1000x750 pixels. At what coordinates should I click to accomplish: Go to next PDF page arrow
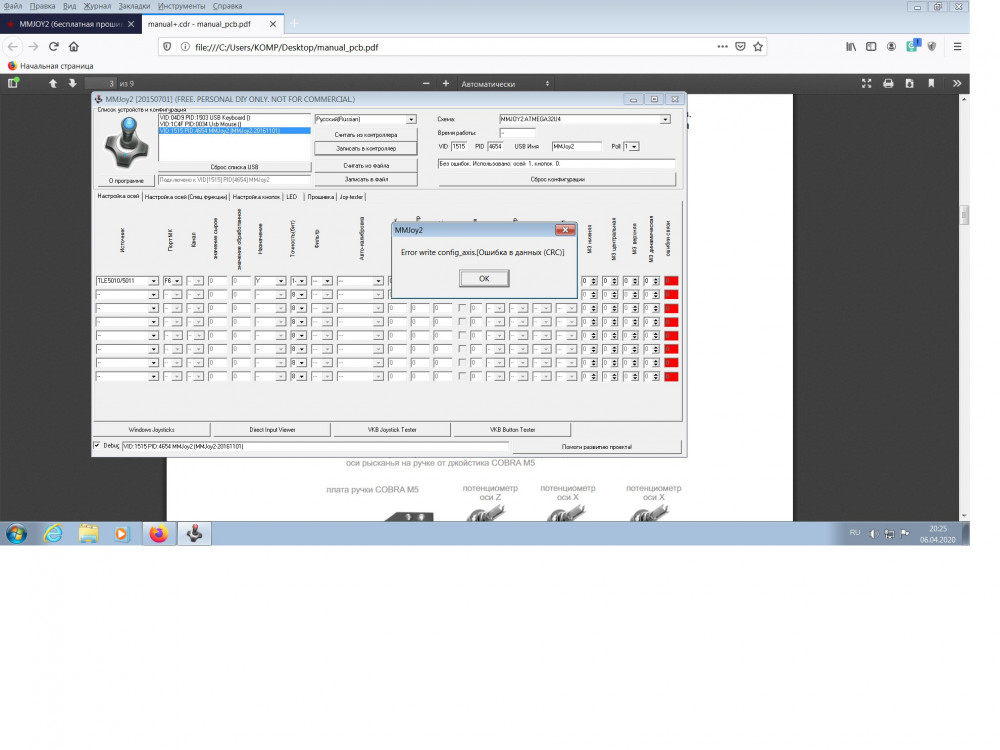[72, 84]
